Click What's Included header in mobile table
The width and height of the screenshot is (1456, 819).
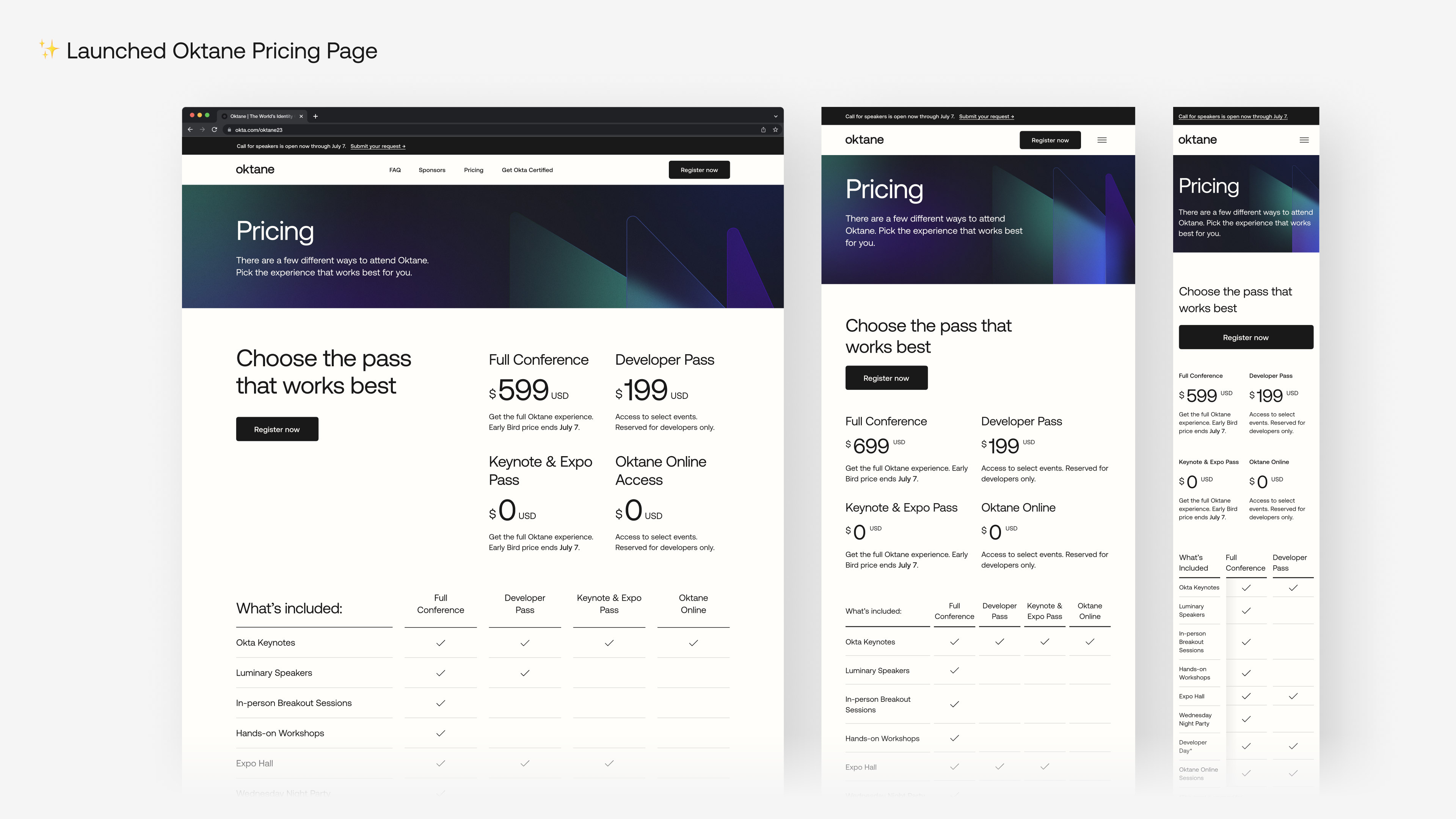tap(1193, 562)
